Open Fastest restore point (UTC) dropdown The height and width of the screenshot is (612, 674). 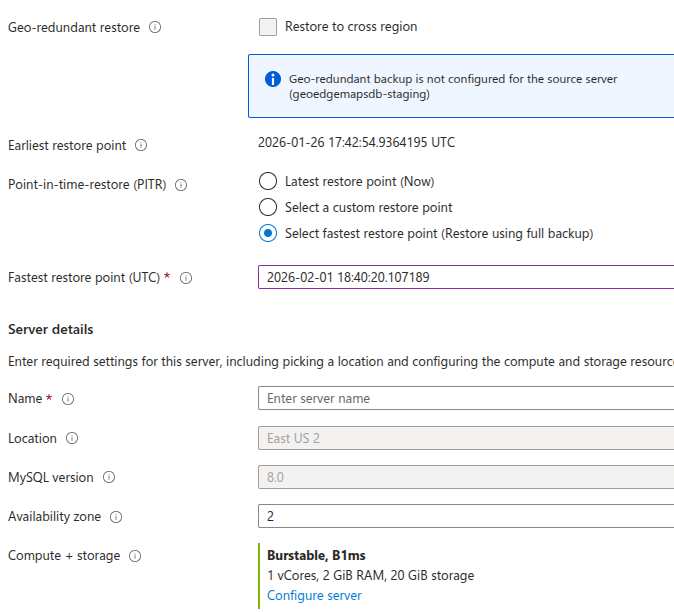466,277
